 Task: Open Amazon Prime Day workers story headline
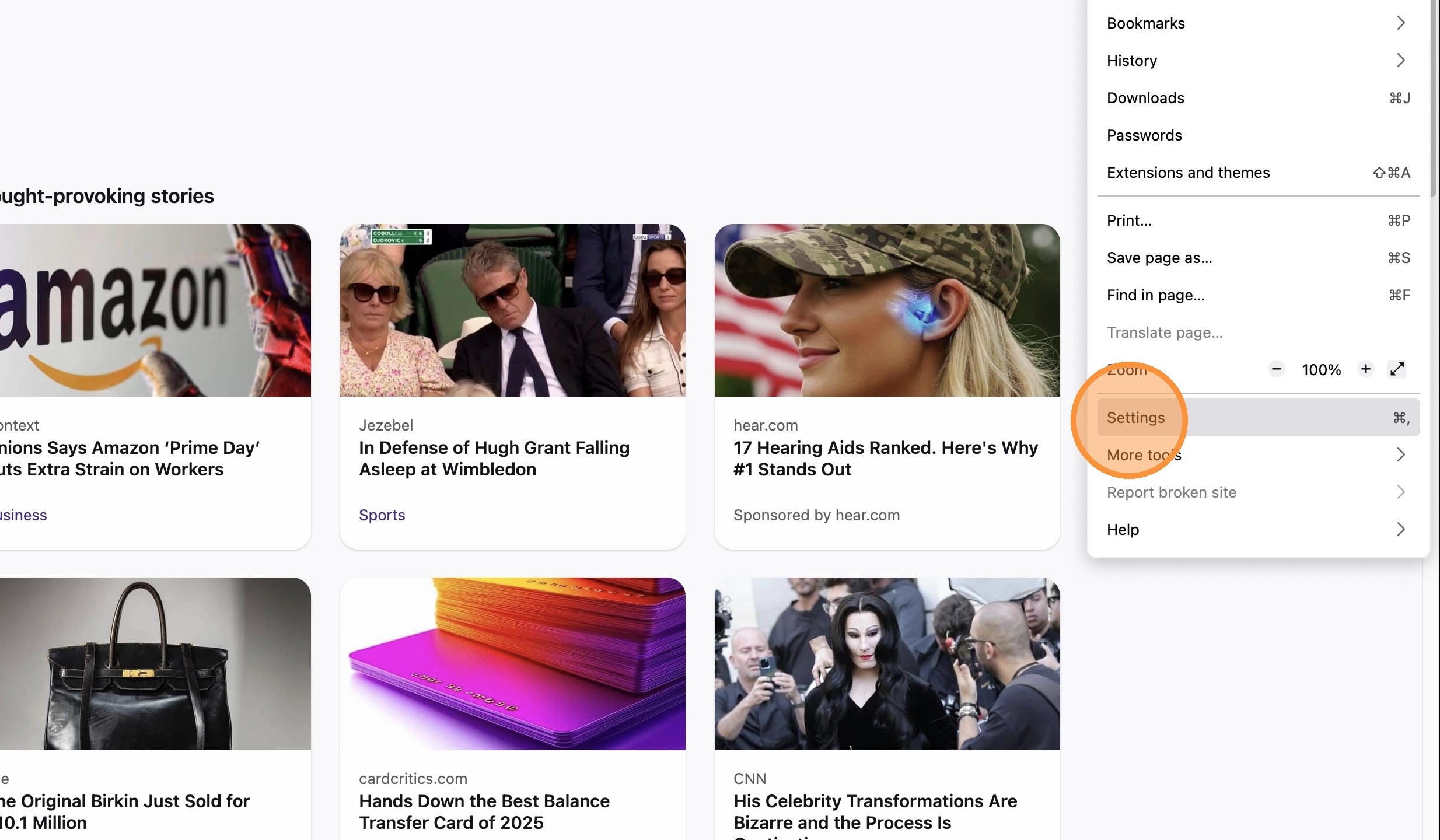[x=130, y=459]
